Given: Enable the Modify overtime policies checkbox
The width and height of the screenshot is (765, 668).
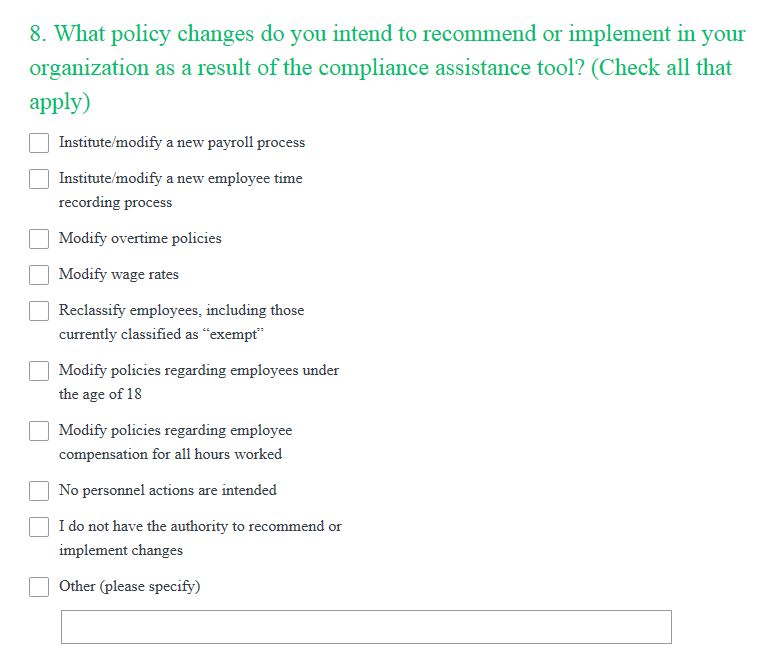Looking at the screenshot, I should click(39, 239).
